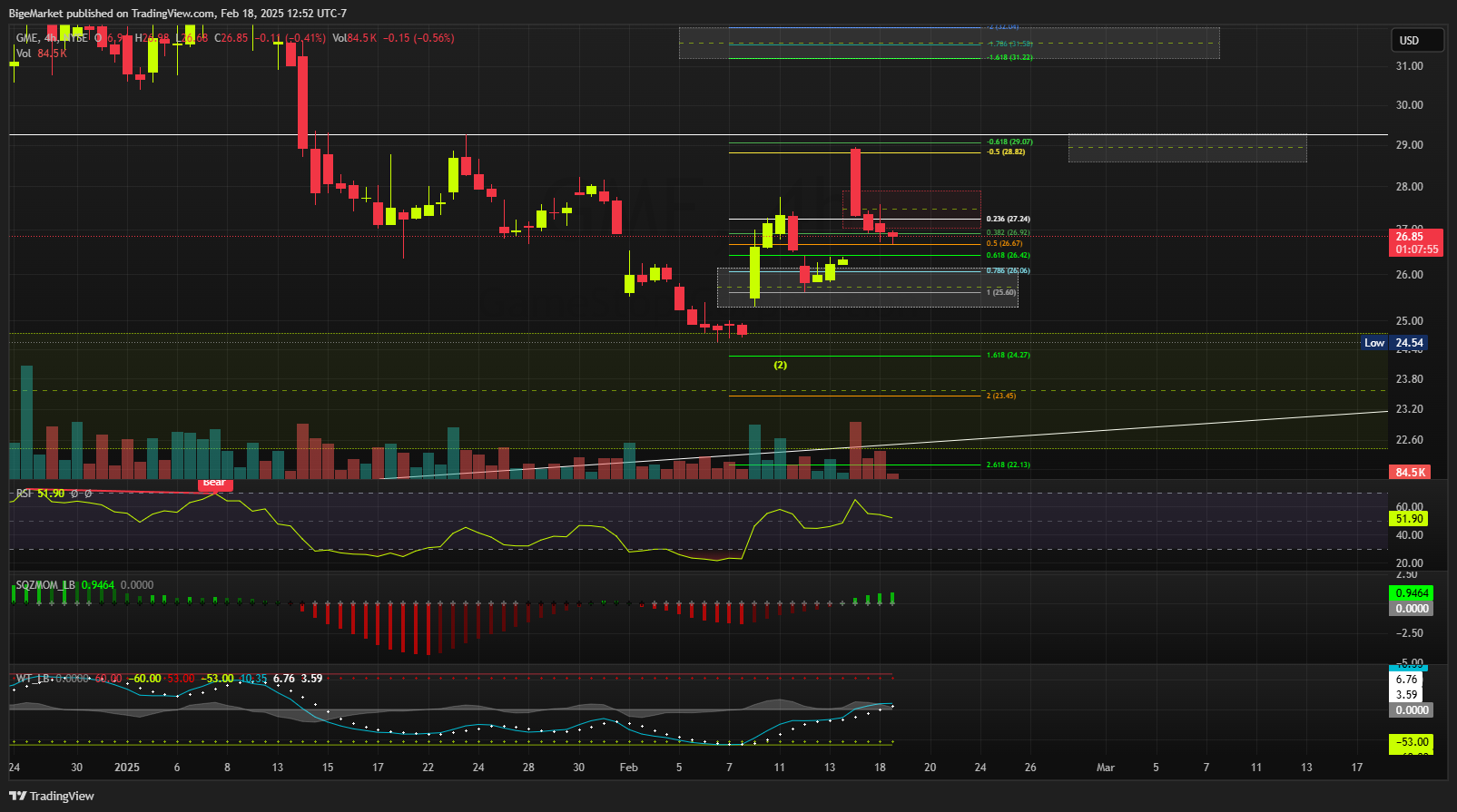1457x812 pixels.
Task: Select the Fibonacci 1 (25.60) level label
Action: coord(1001,292)
